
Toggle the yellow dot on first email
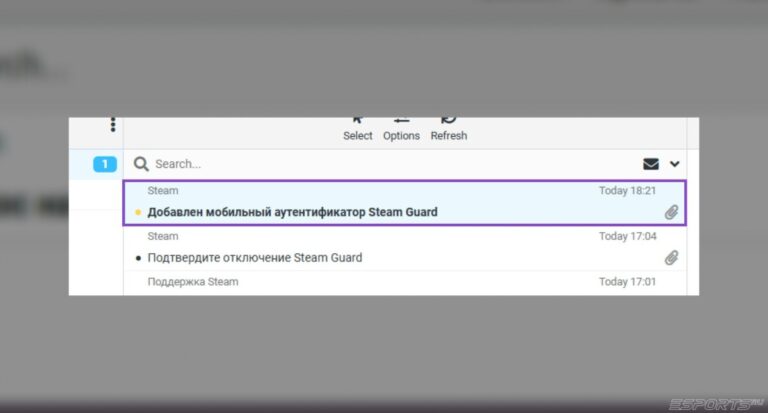pyautogui.click(x=138, y=213)
